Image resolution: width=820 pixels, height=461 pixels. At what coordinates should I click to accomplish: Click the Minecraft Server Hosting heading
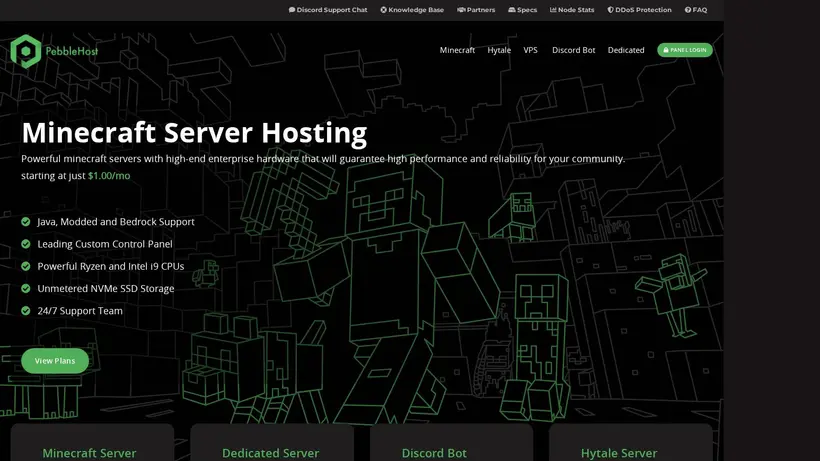pyautogui.click(x=194, y=133)
